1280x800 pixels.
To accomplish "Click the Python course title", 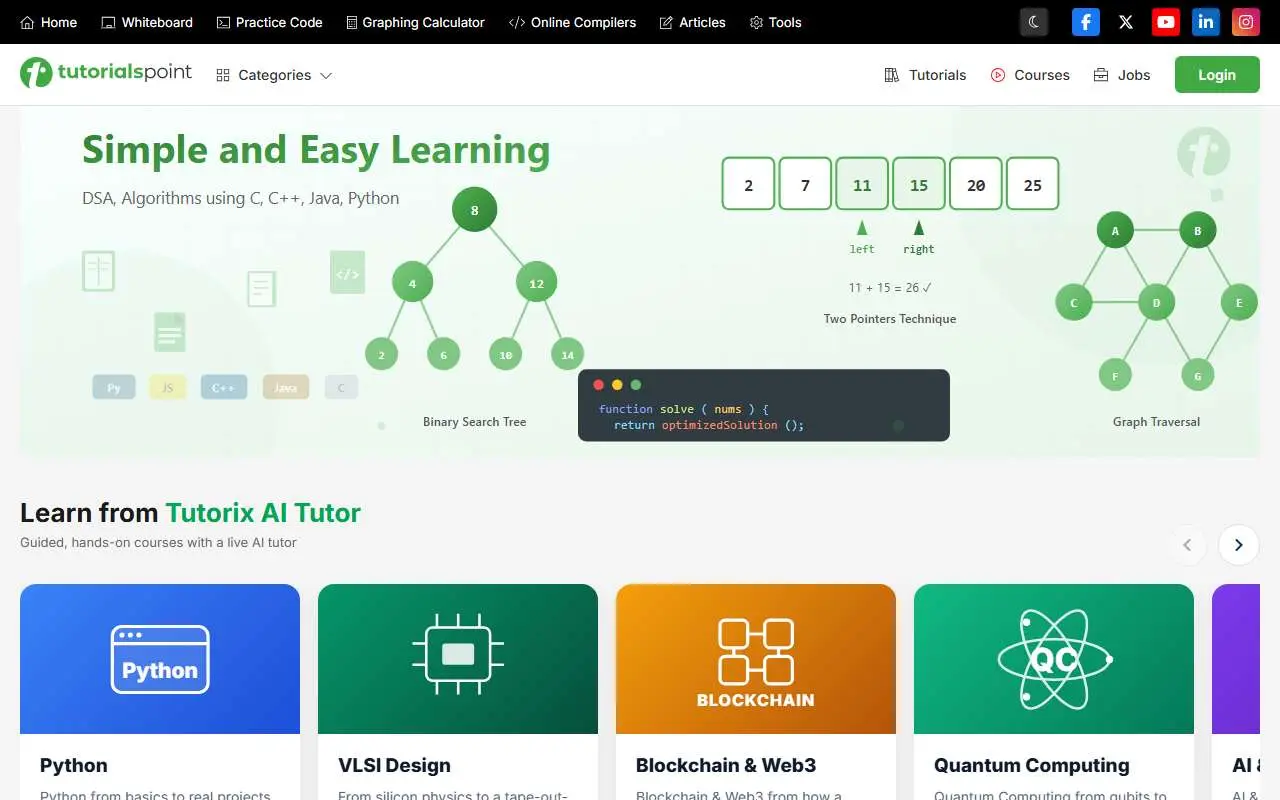I will coord(74,765).
